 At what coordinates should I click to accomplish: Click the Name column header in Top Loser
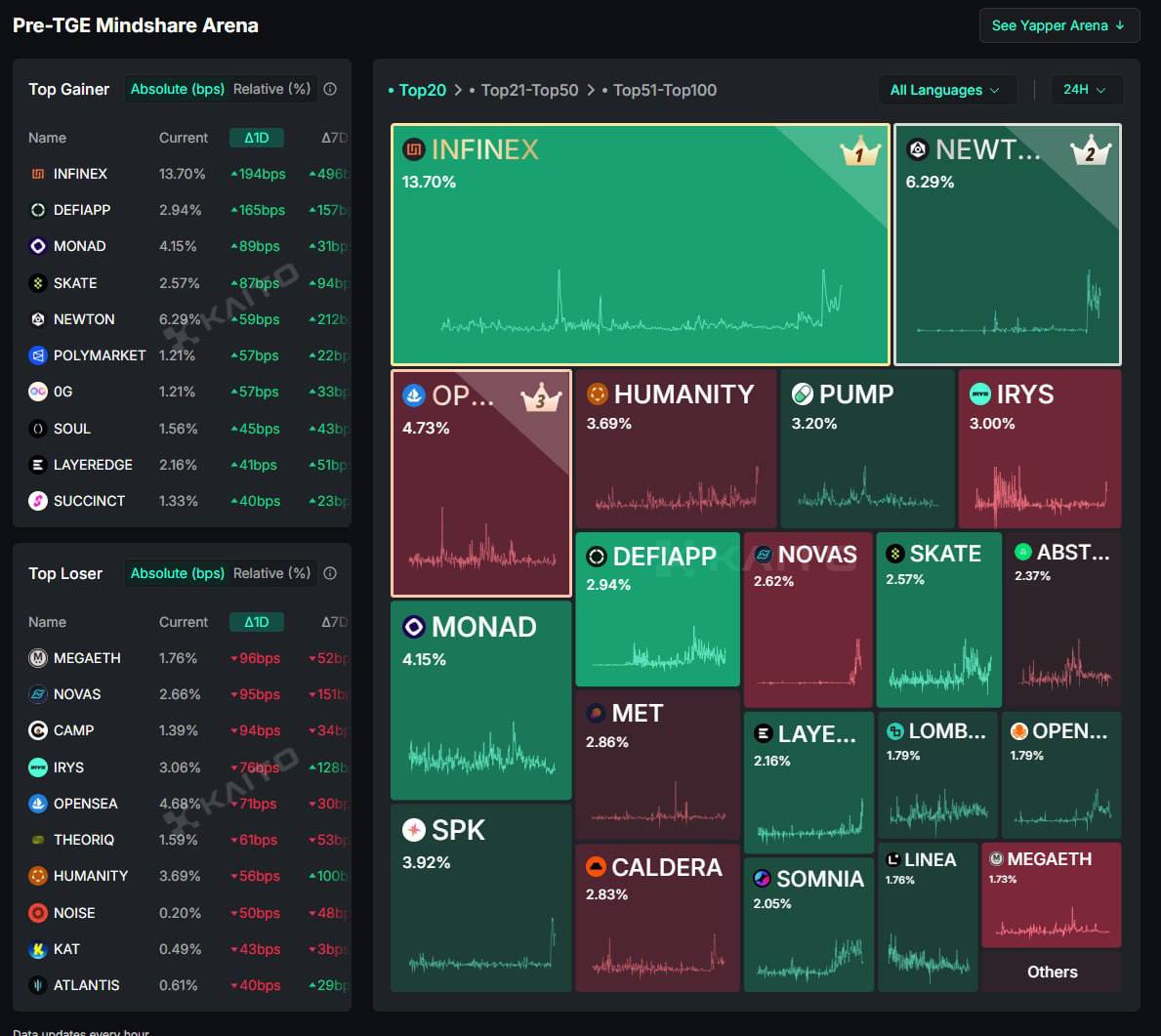[x=48, y=622]
